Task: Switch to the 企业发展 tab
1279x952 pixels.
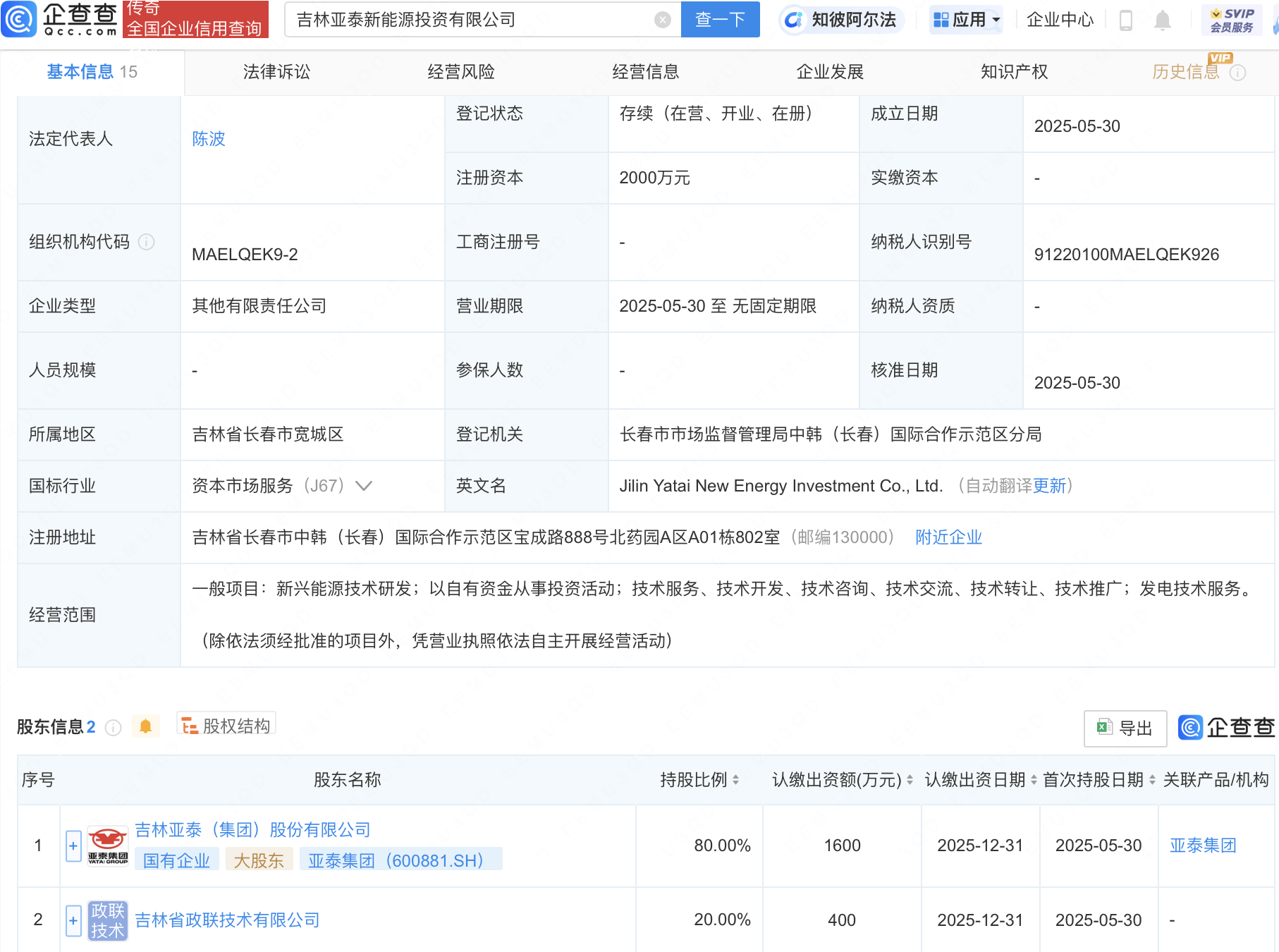Action: [x=830, y=72]
